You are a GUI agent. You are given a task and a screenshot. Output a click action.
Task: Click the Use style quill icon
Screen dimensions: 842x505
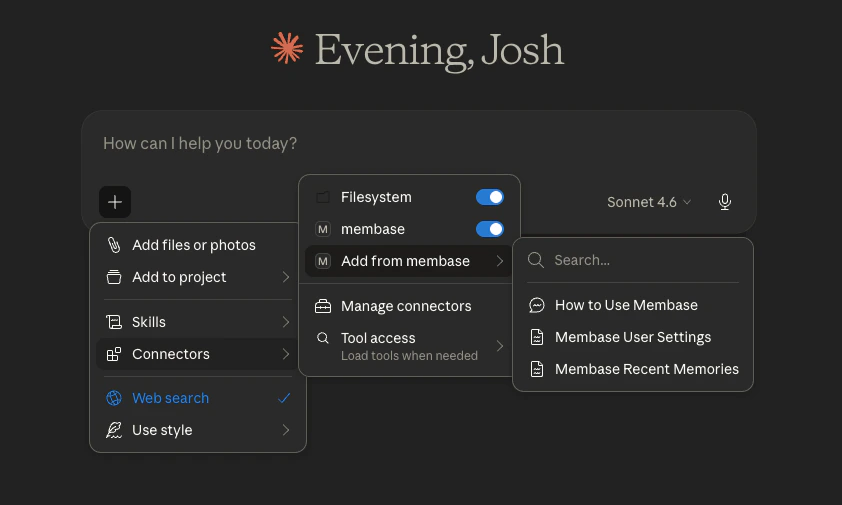coord(114,430)
